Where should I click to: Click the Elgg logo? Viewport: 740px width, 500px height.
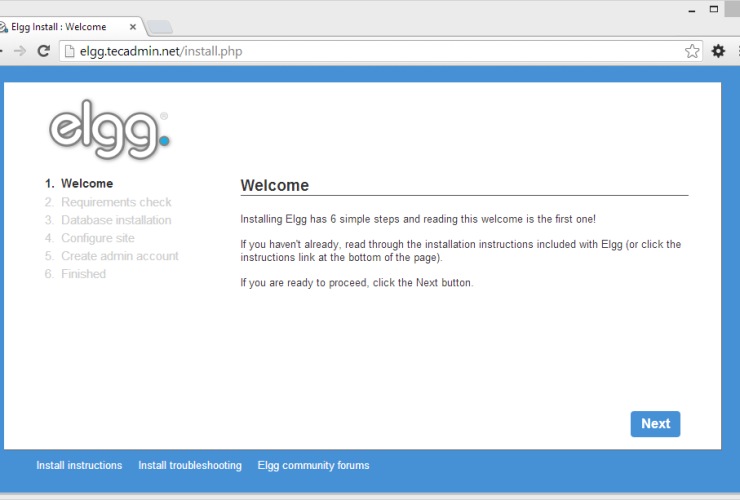[x=109, y=130]
